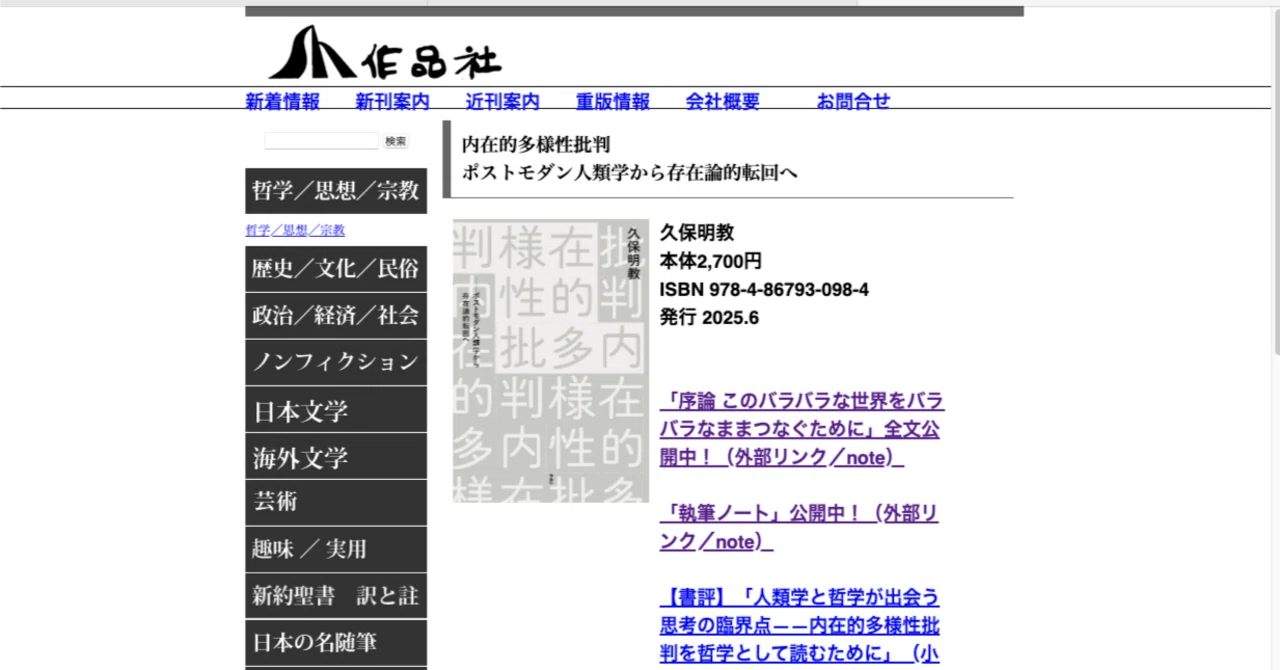
Task: Open 【書評】人類学と哲学が出会う link
Action: (x=800, y=626)
